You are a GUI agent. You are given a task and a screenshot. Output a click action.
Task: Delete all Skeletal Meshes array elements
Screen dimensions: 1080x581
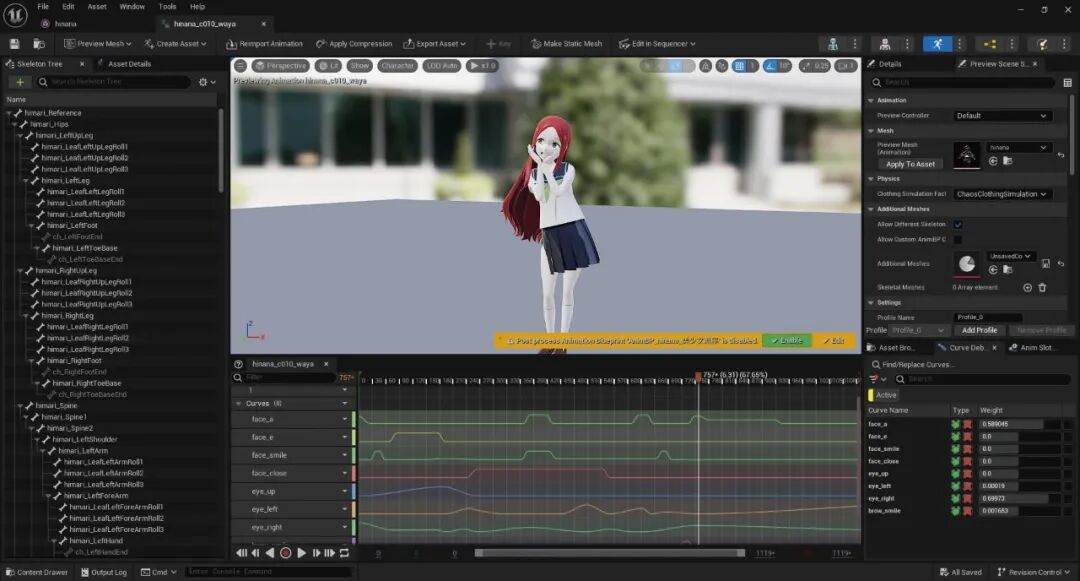point(1042,288)
